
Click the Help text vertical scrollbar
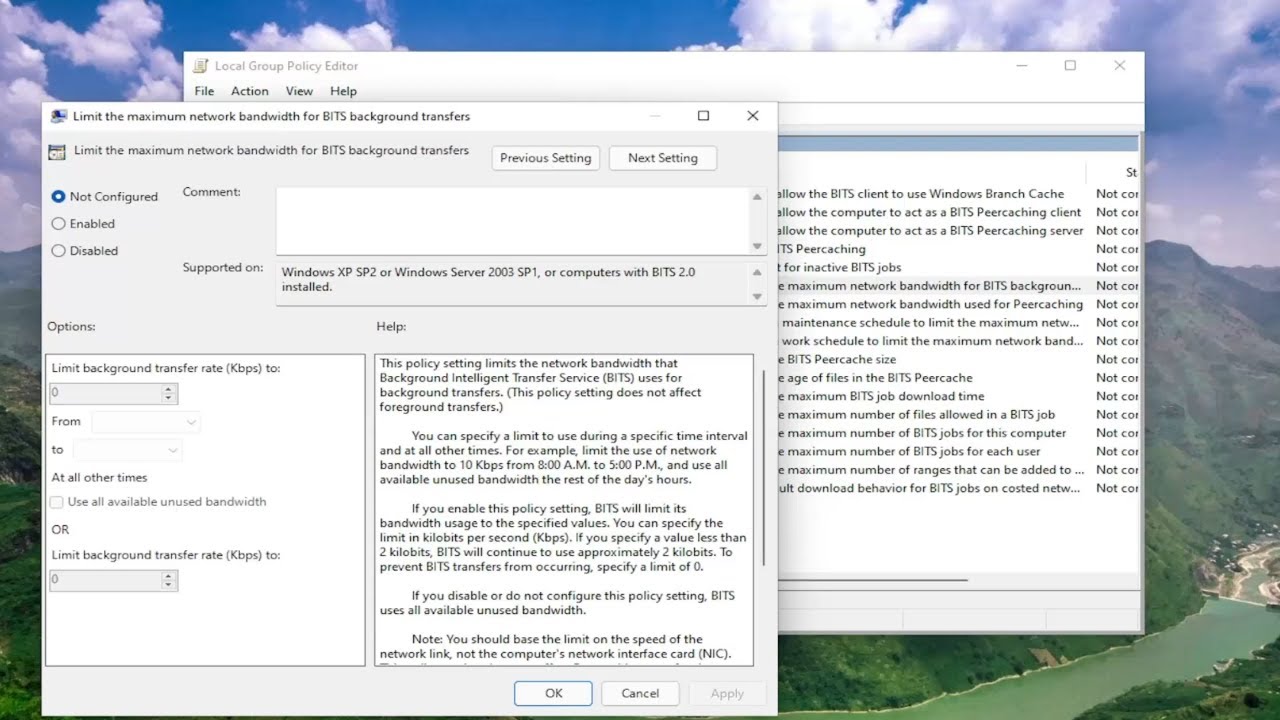(x=764, y=467)
